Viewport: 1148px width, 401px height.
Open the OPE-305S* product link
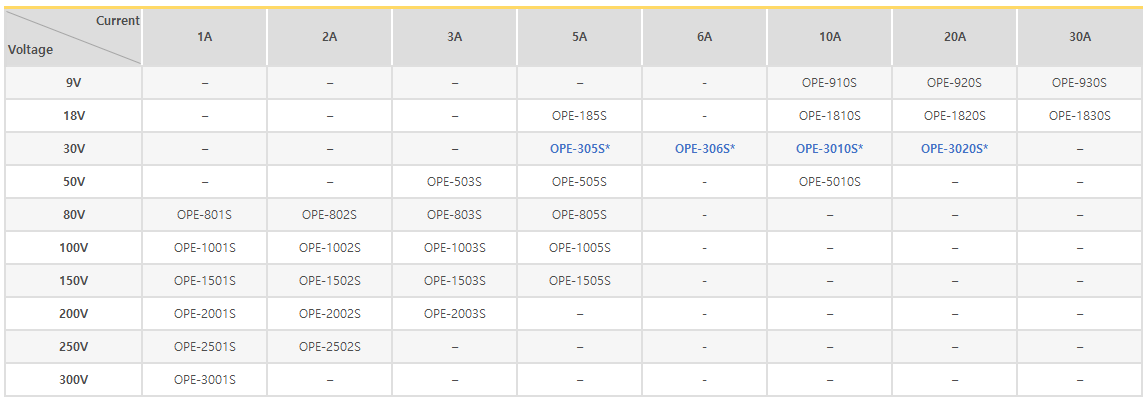580,149
